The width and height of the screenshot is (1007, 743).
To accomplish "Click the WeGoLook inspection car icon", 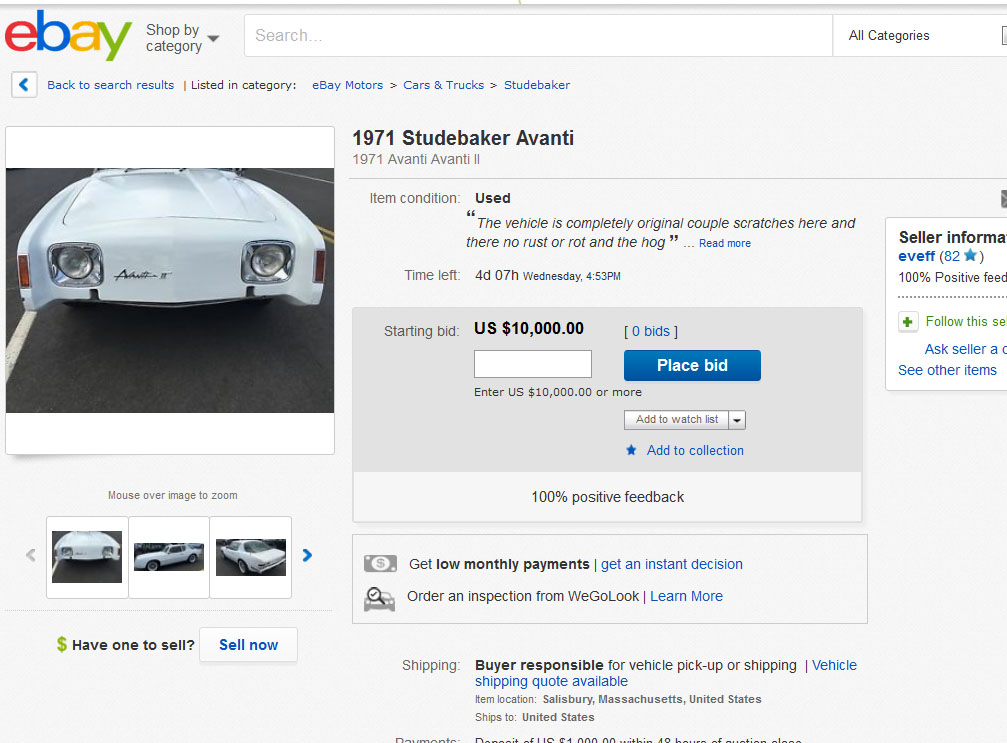I will pyautogui.click(x=379, y=597).
